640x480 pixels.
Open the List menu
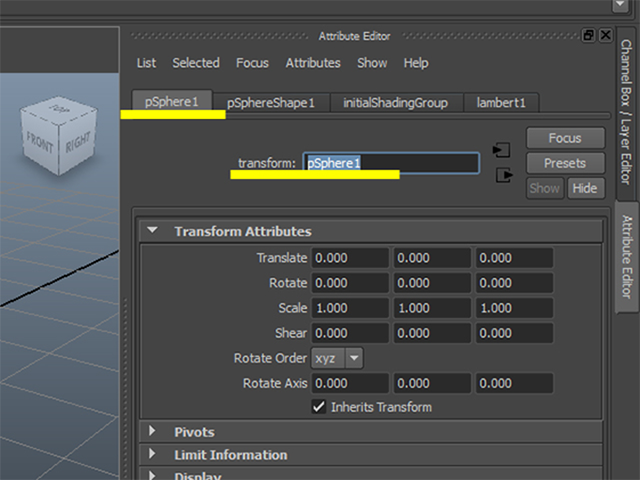[x=146, y=63]
